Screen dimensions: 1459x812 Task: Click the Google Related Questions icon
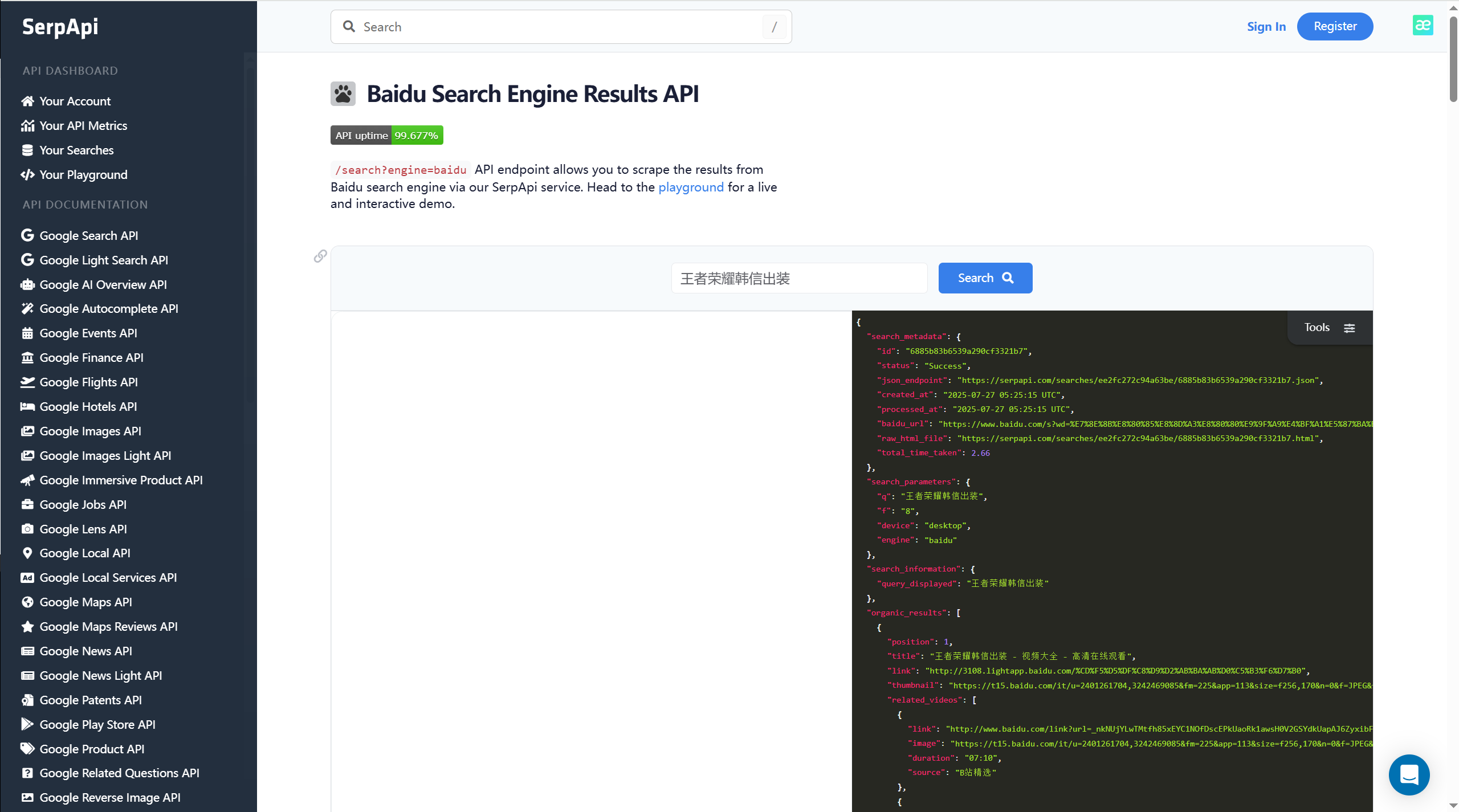tap(27, 773)
